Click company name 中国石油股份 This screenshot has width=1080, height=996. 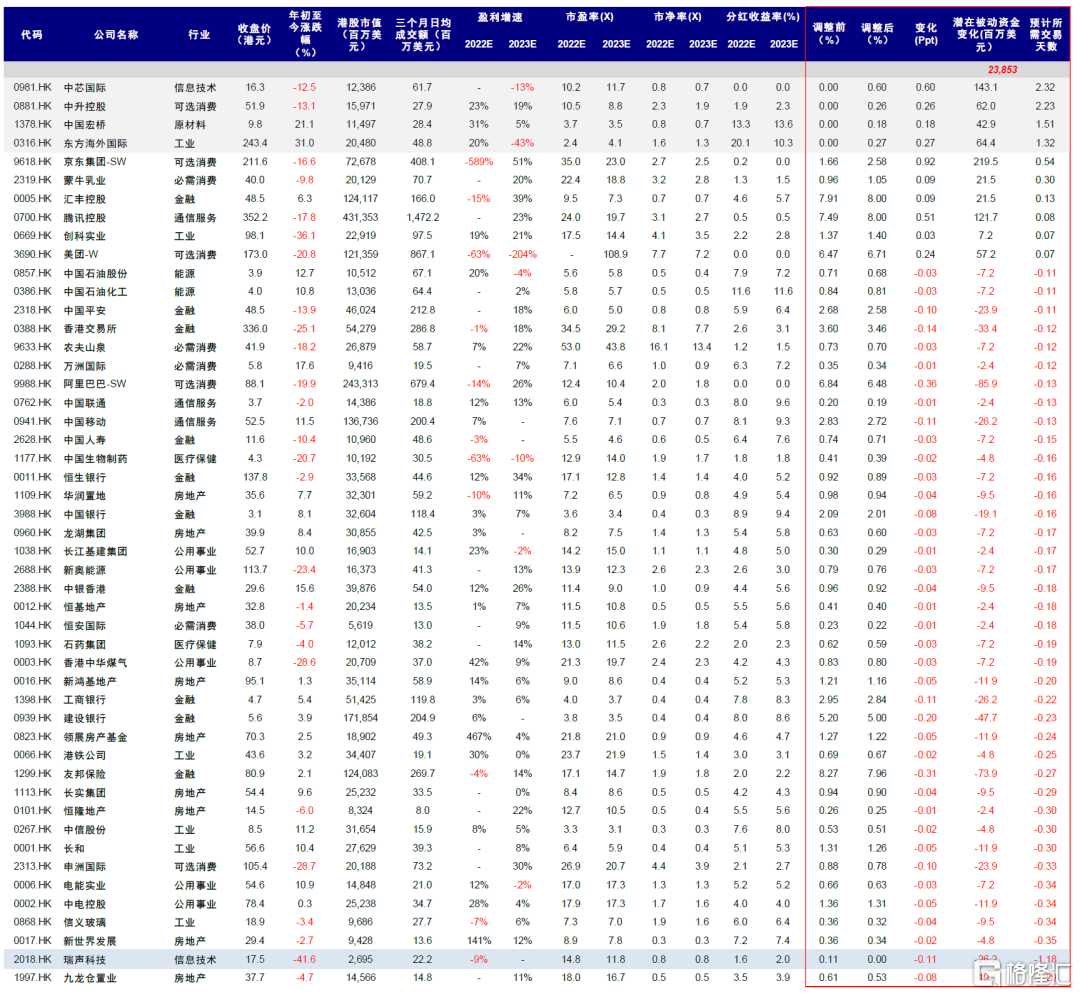click(x=95, y=273)
